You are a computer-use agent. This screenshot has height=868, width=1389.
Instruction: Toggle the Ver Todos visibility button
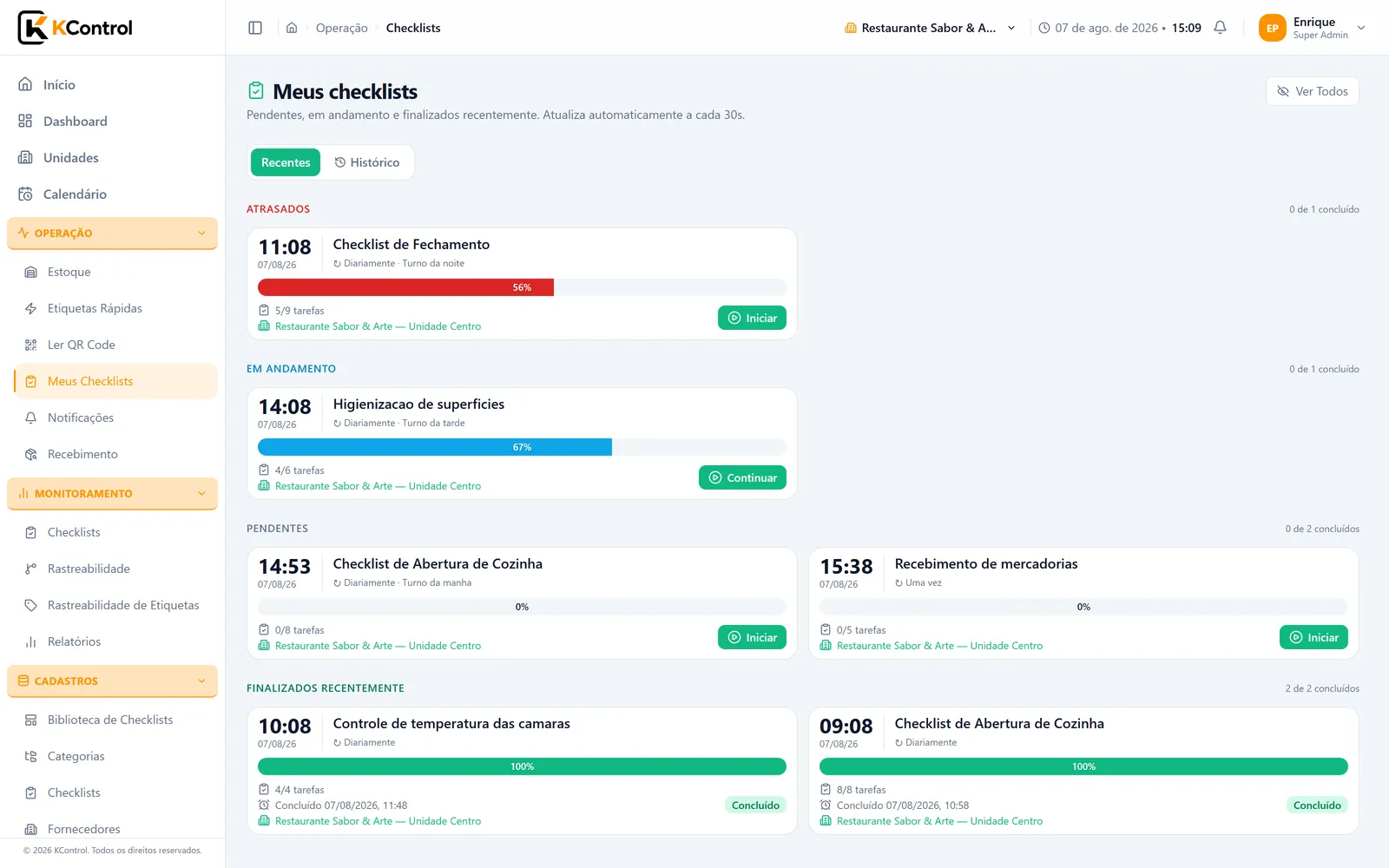[x=1312, y=91]
